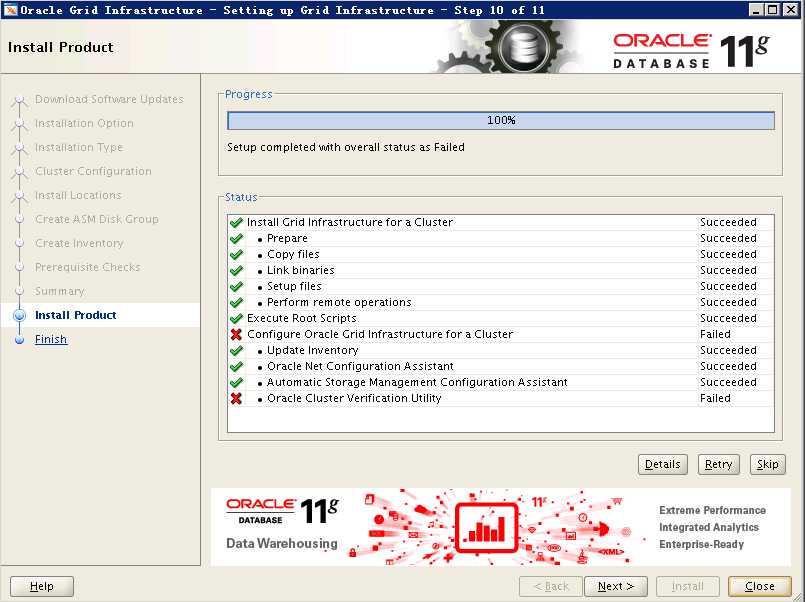The width and height of the screenshot is (805, 602).
Task: Click green check beside Copy files
Action: pyautogui.click(x=236, y=254)
